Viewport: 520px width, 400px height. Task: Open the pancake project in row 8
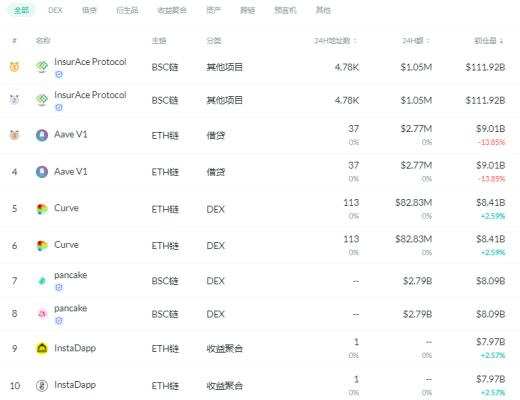(x=71, y=308)
